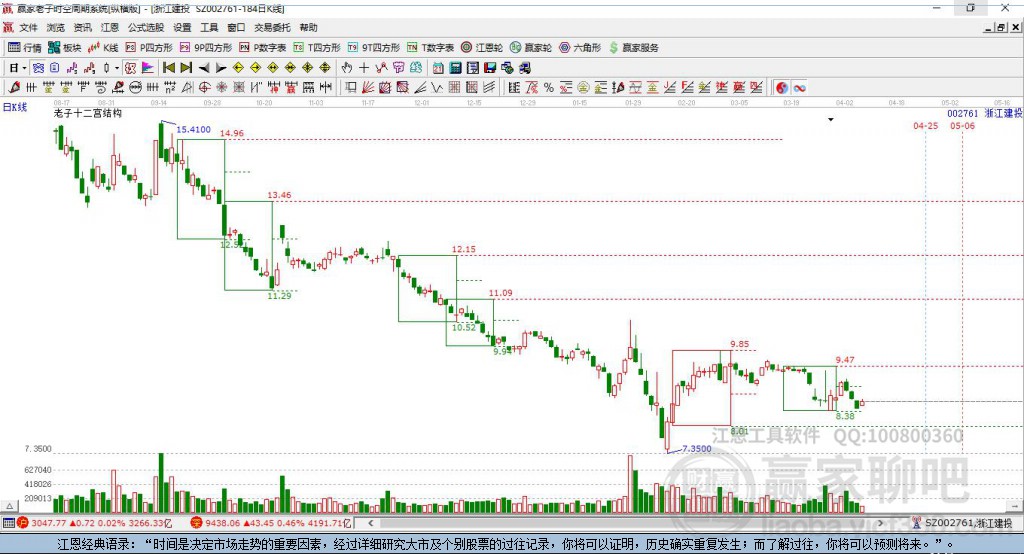Open T四方形 tool
1024x554 pixels.
(317, 48)
